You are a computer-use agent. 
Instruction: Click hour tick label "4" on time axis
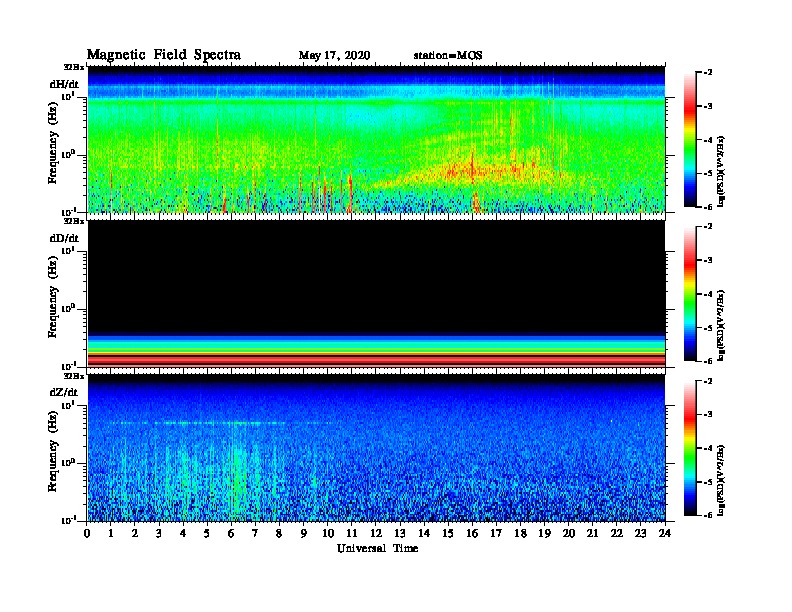(x=183, y=533)
